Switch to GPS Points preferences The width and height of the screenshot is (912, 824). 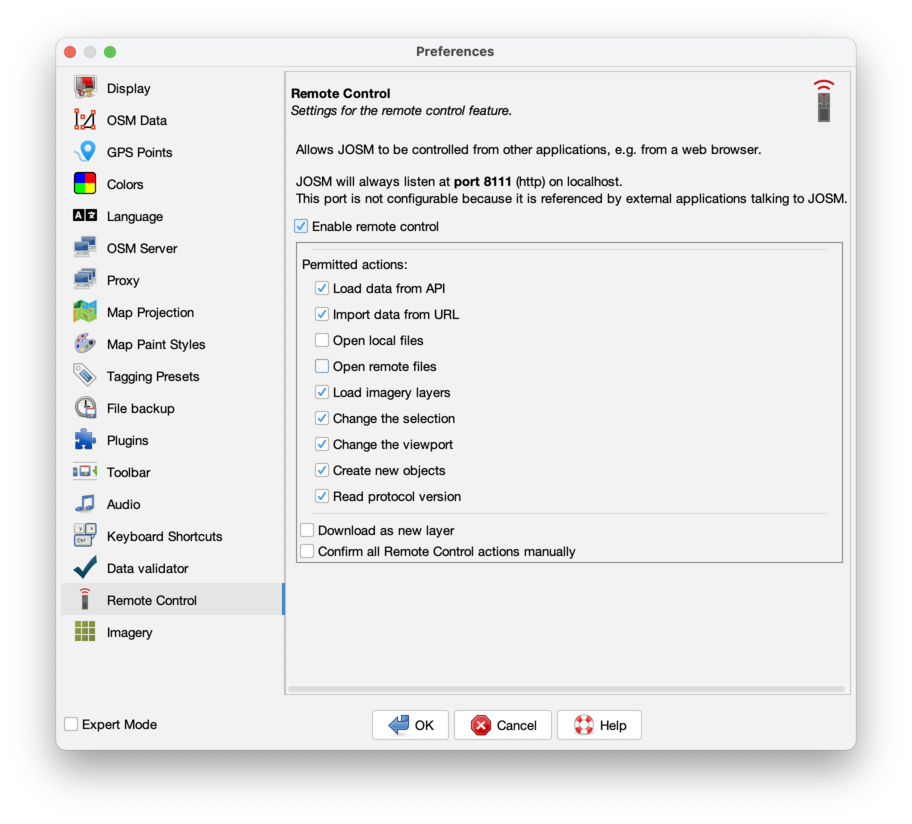point(172,152)
